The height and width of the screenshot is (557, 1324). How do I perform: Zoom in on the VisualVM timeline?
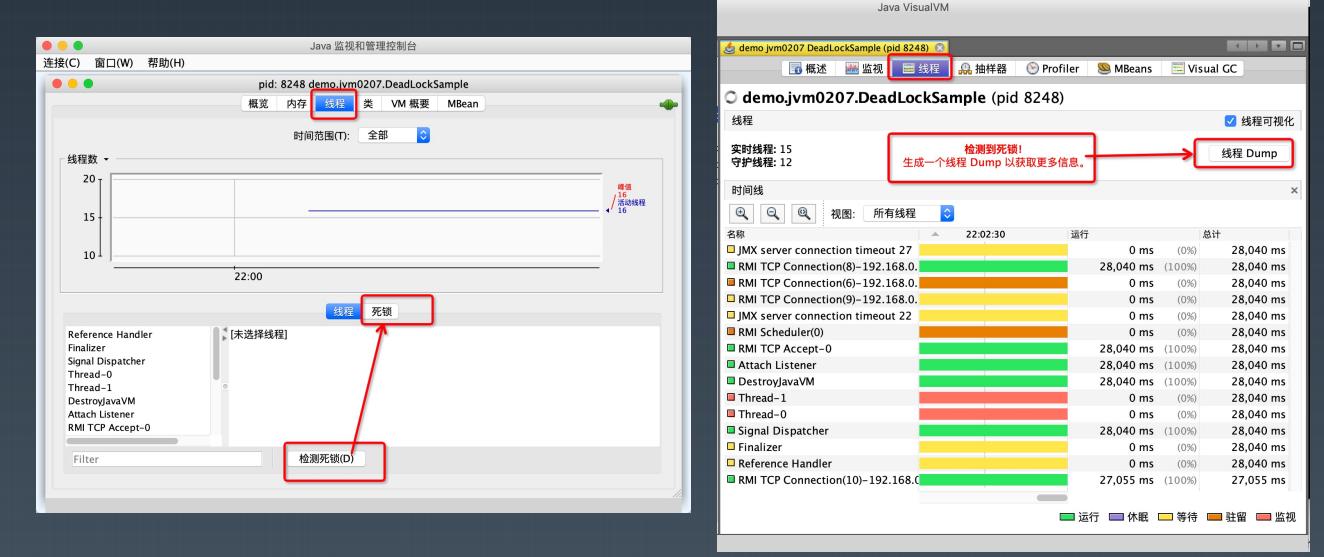[x=742, y=213]
